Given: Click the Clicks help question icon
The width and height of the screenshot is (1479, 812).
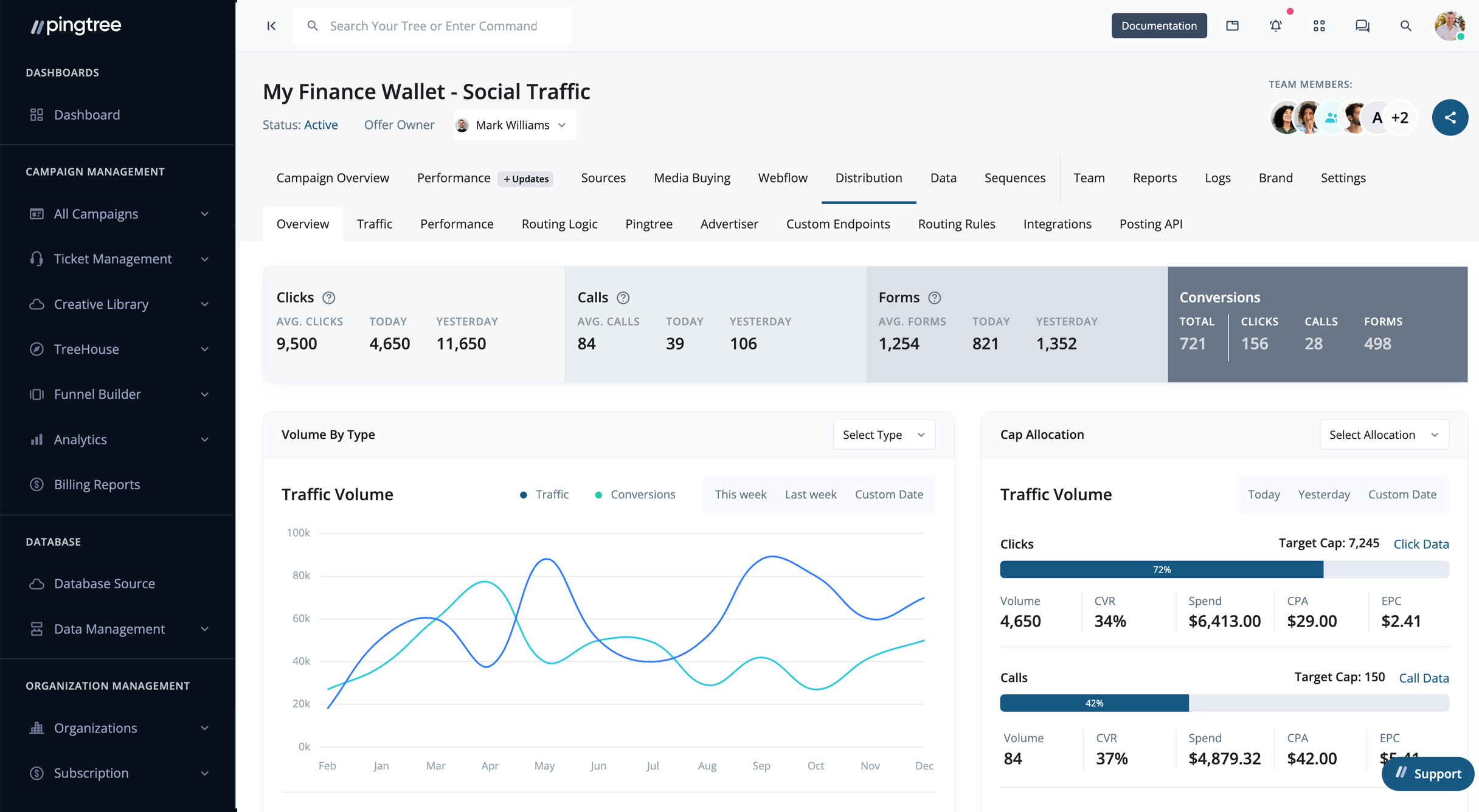Looking at the screenshot, I should pos(328,298).
